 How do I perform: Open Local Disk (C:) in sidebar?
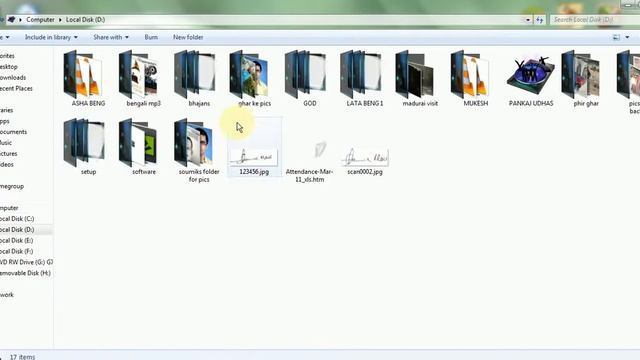coord(17,219)
